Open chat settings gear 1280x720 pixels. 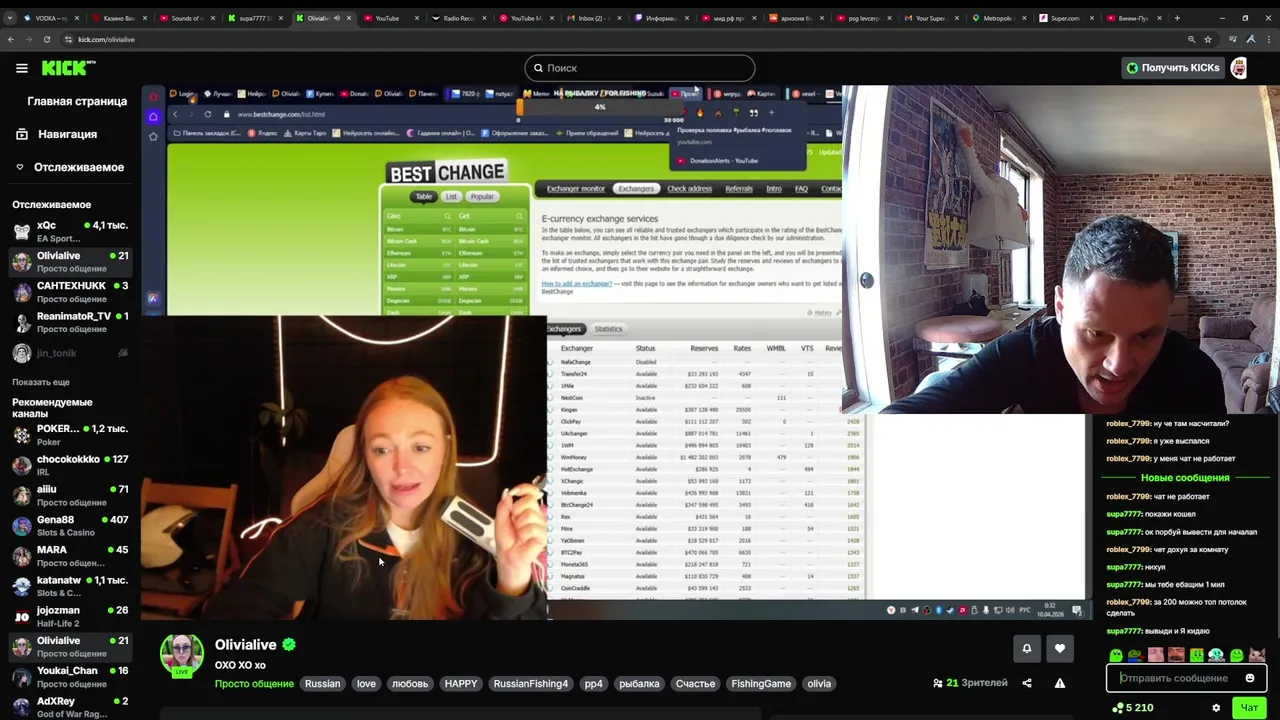click(x=1216, y=708)
